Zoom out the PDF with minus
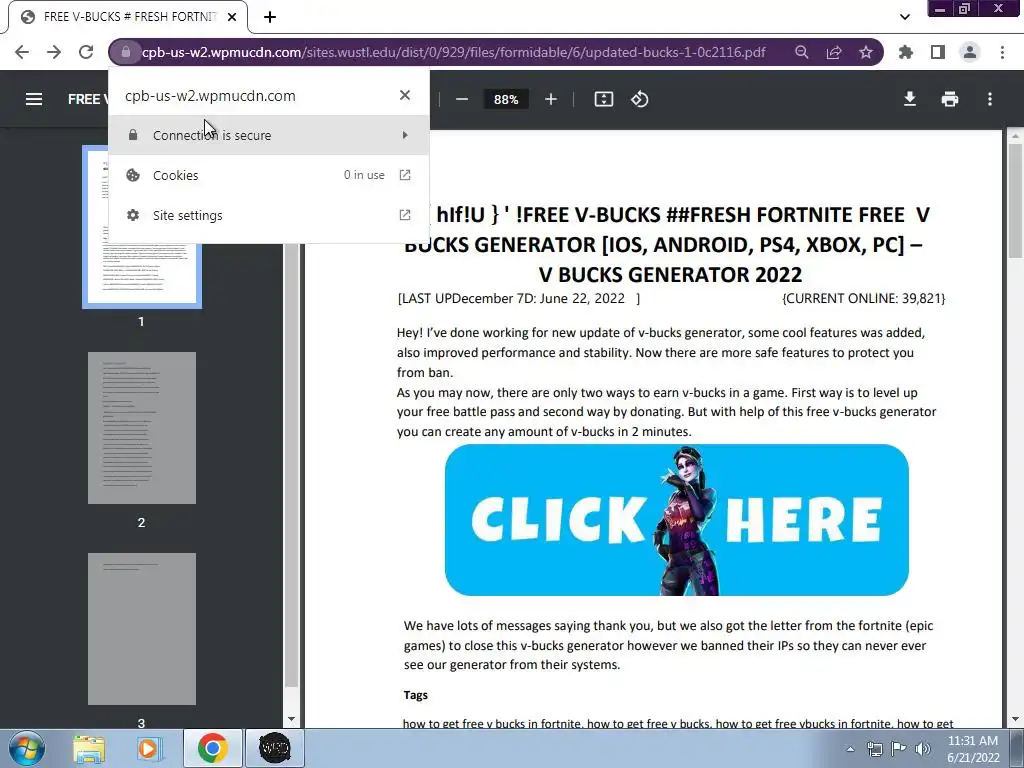Screen dimensions: 1024x768 (462, 99)
